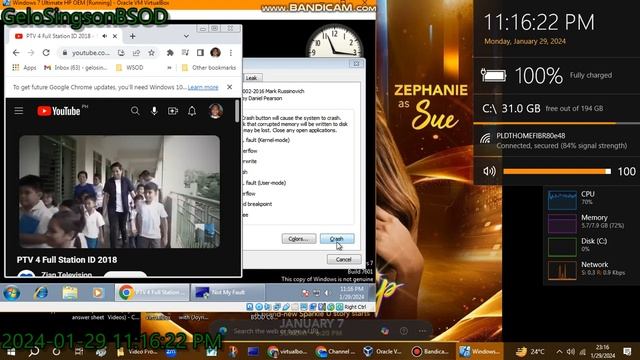Screen dimensions: 640x360
Task: Open the media controls icon in Chrome
Action: click(x=185, y=53)
